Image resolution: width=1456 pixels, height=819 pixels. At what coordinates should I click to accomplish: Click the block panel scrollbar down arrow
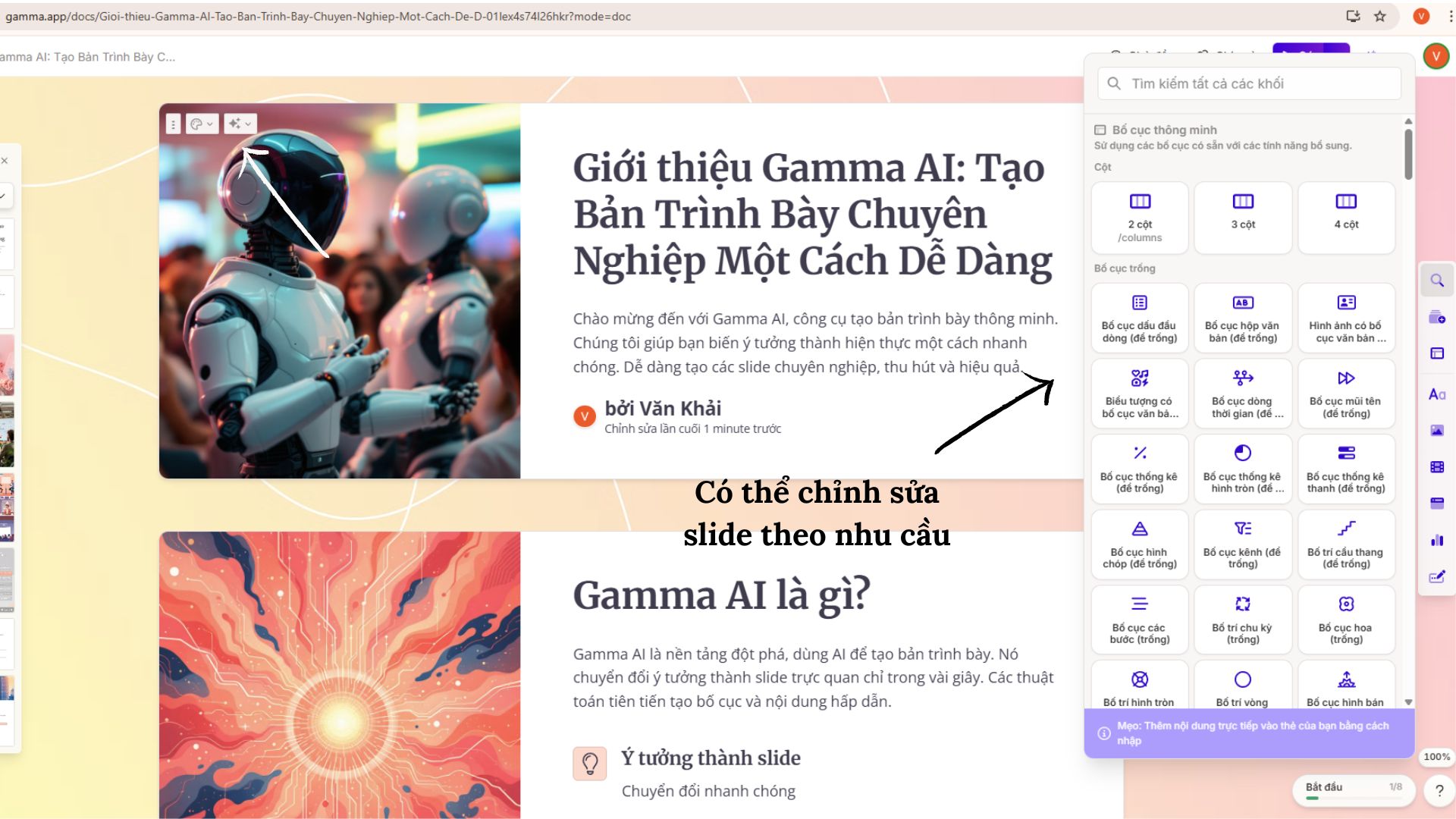[1408, 702]
